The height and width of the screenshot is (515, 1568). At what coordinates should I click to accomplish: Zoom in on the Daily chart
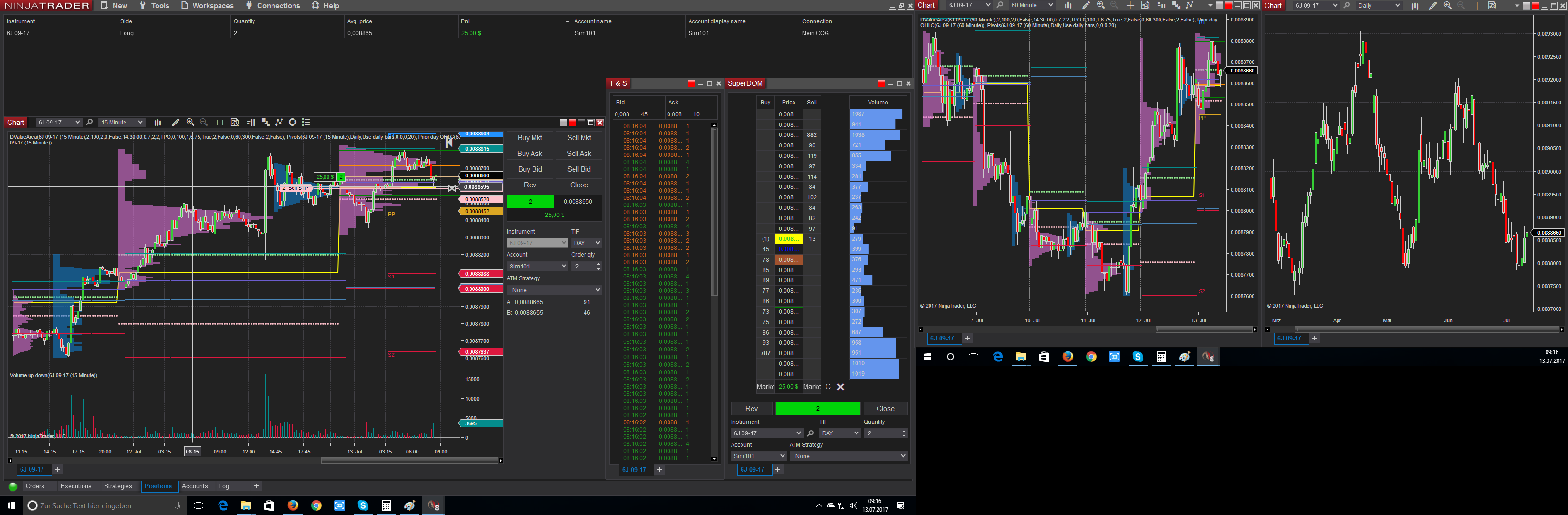[1447, 5]
